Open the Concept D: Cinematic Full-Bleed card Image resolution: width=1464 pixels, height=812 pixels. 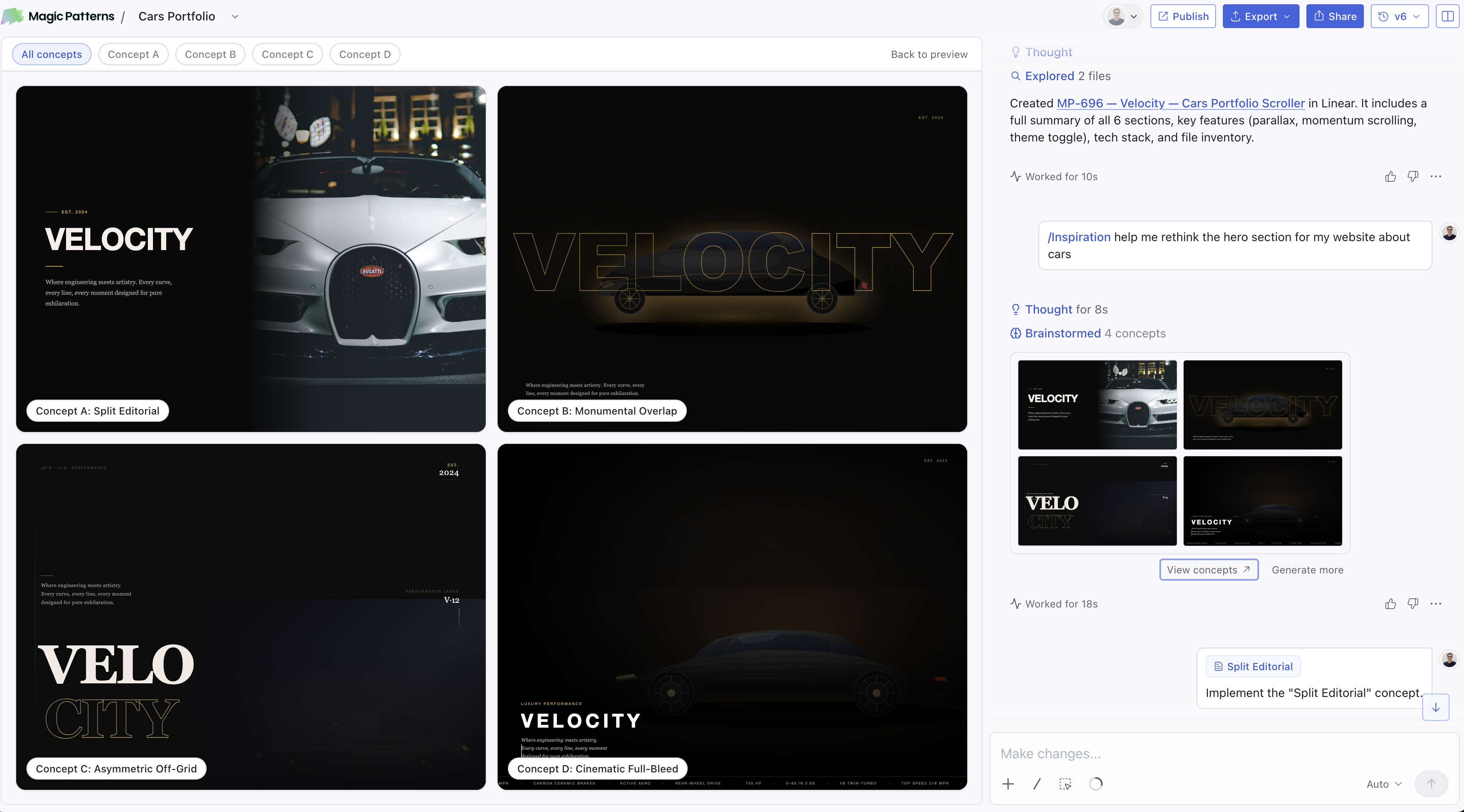(x=732, y=616)
